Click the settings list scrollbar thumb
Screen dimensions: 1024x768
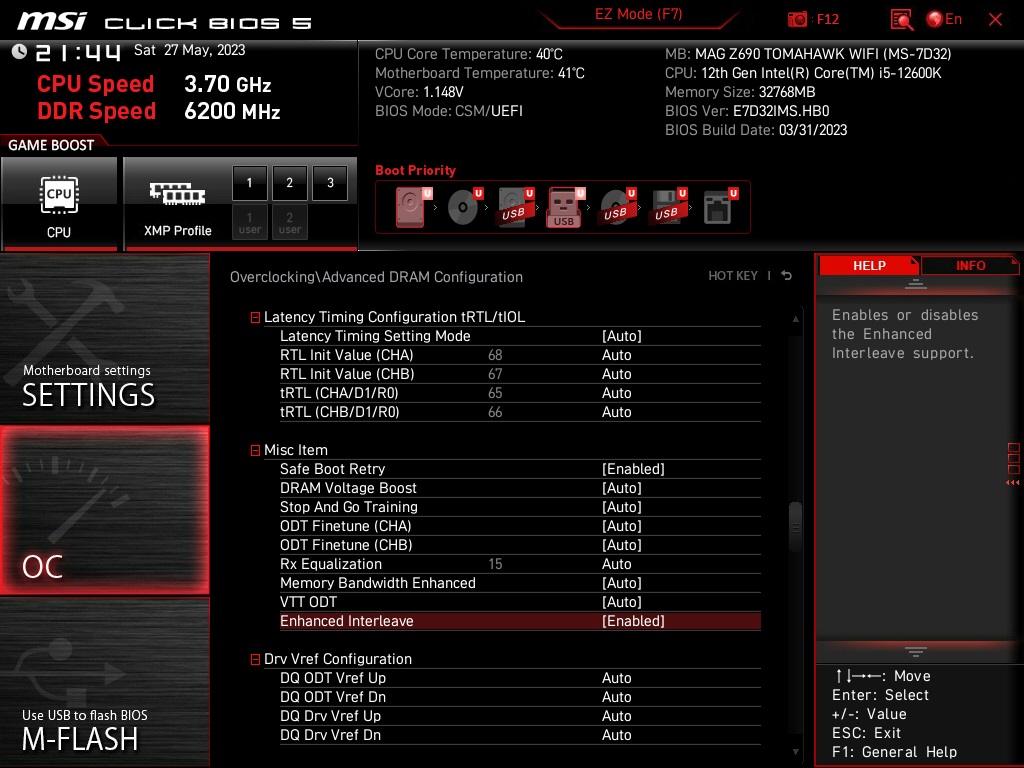pos(795,526)
